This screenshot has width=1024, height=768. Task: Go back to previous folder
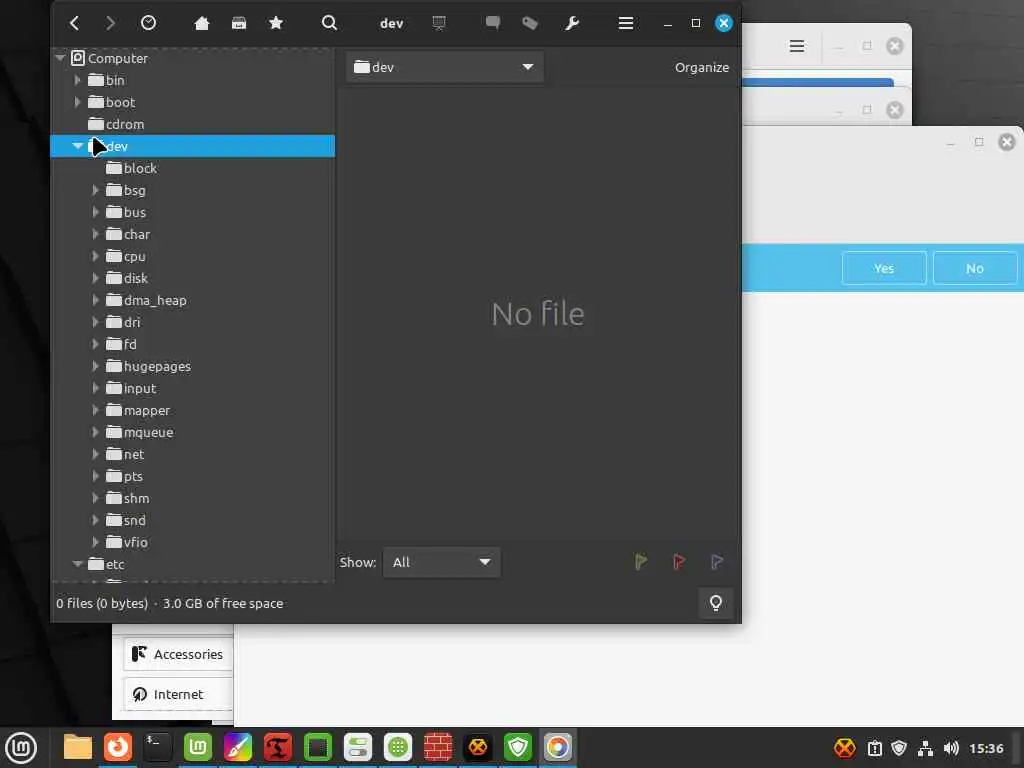click(74, 24)
